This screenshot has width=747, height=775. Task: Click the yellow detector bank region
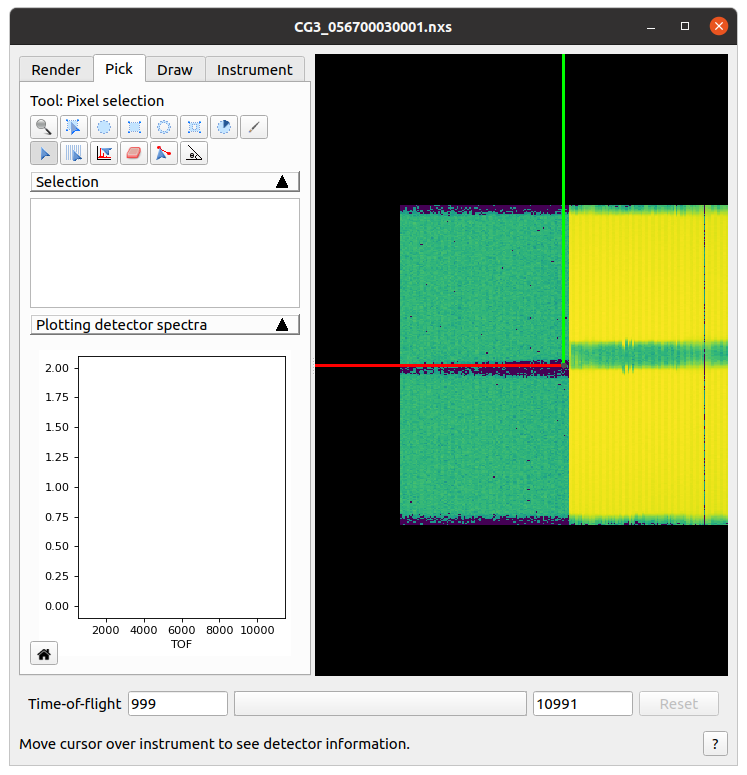click(x=648, y=365)
